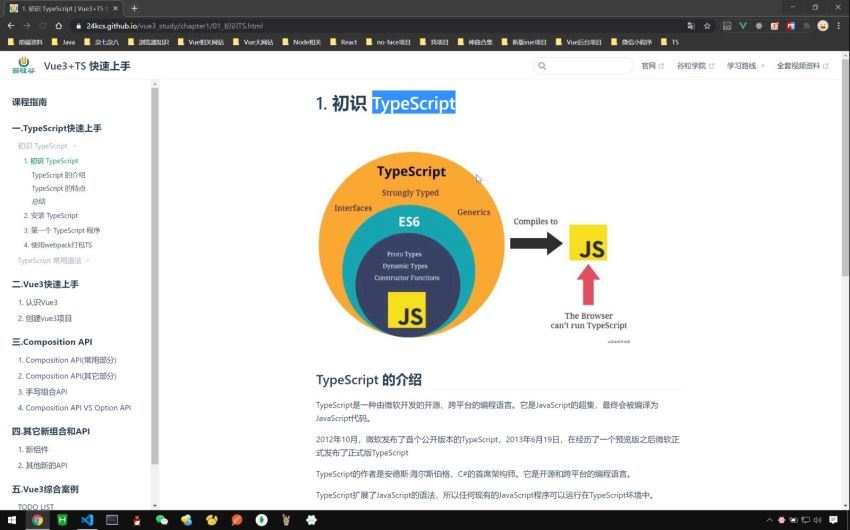
Task: Open the green Vue devtools extension icon
Action: pyautogui.click(x=743, y=25)
